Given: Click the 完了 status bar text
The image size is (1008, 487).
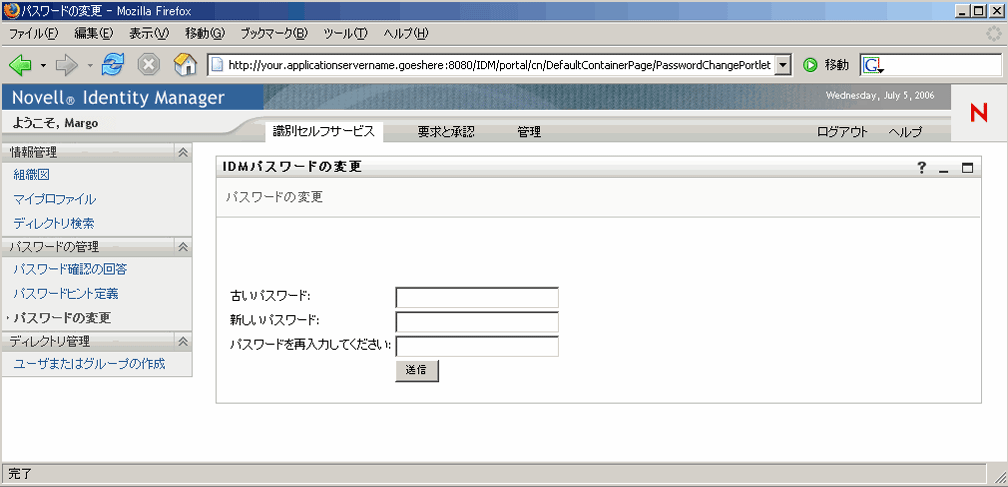Looking at the screenshot, I should 19,475.
